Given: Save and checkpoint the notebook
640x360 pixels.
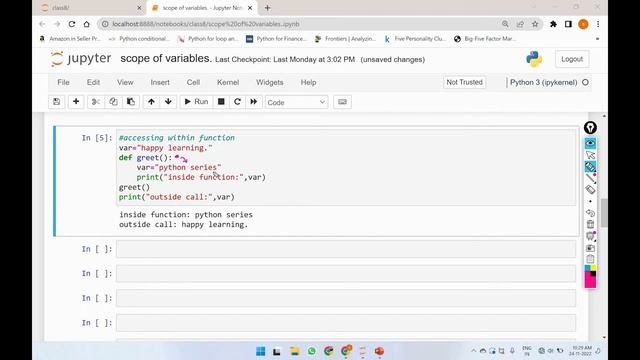Looking at the screenshot, I should (x=57, y=102).
